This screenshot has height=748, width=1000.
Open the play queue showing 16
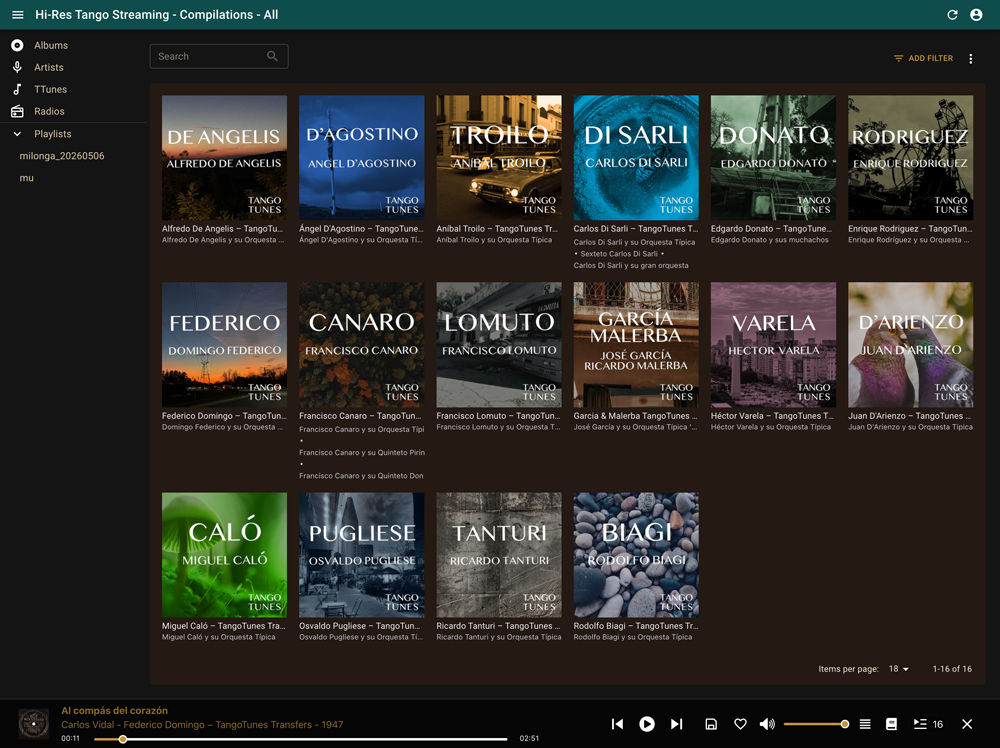click(928, 724)
